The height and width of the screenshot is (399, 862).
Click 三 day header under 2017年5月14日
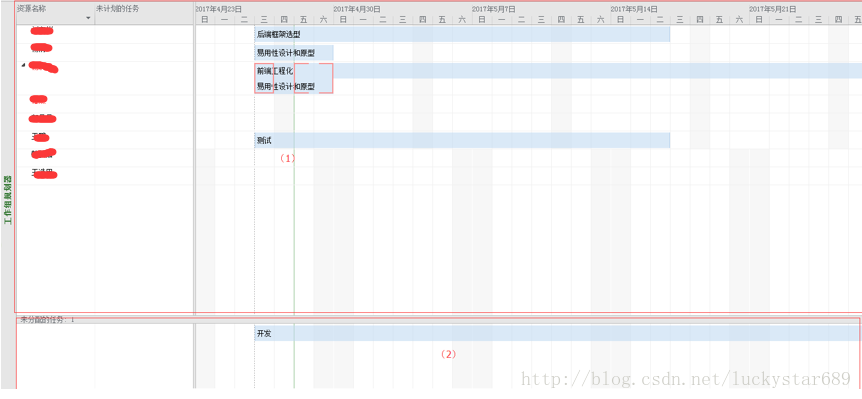tap(680, 19)
